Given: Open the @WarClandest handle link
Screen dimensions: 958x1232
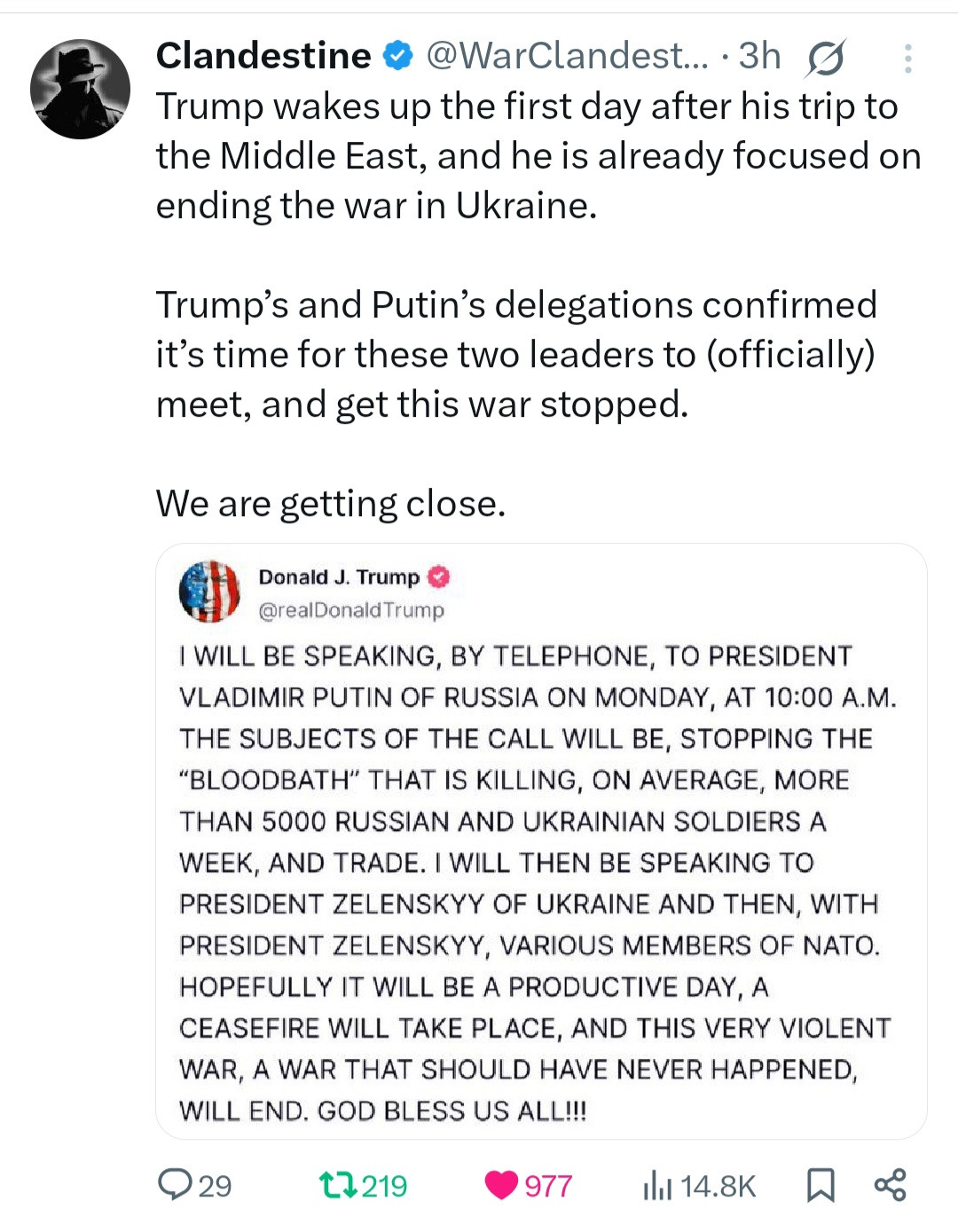Looking at the screenshot, I should coord(568,56).
